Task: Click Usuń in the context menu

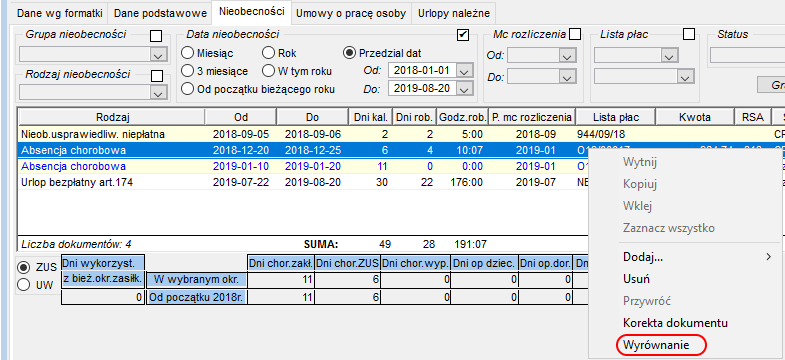Action: (636, 279)
